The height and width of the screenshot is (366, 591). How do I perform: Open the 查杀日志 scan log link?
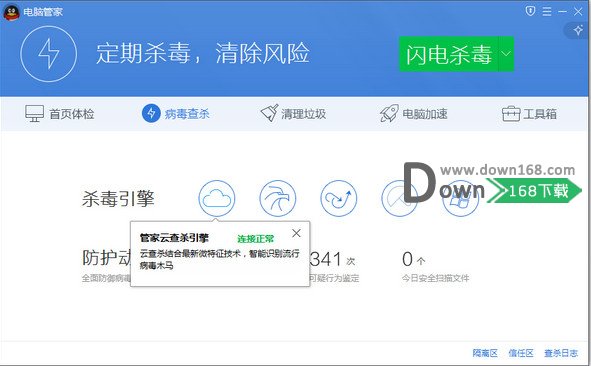point(561,353)
